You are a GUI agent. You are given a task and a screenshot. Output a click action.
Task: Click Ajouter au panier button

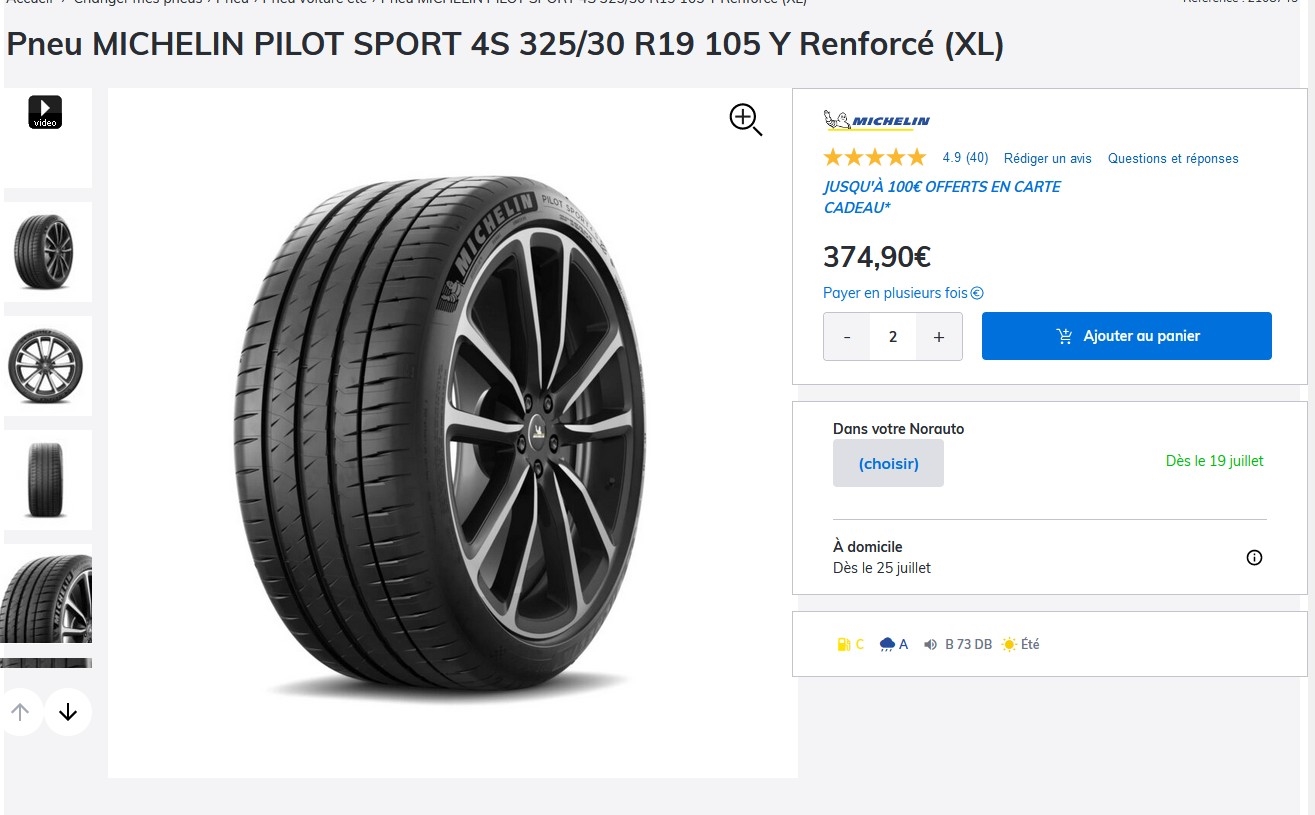(1126, 336)
